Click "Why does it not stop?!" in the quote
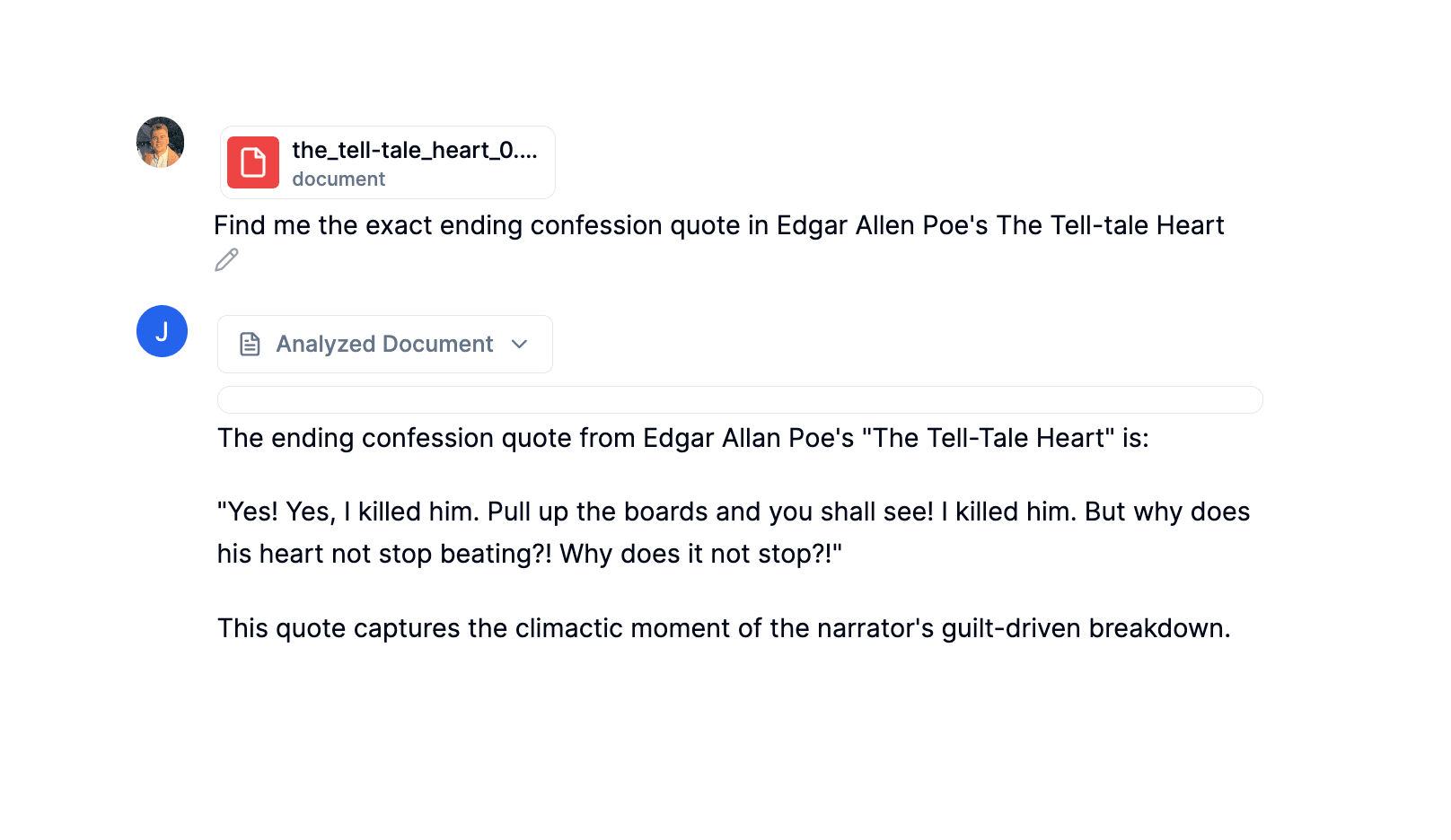 [x=700, y=554]
